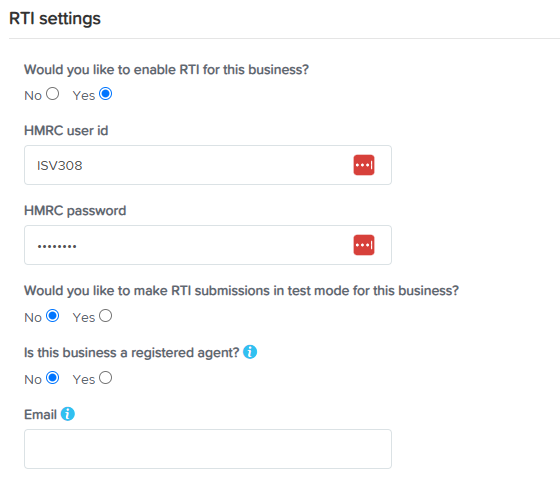Select Yes for enabling RTI
Viewport: 560px width, 495px height.
pyautogui.click(x=105, y=94)
